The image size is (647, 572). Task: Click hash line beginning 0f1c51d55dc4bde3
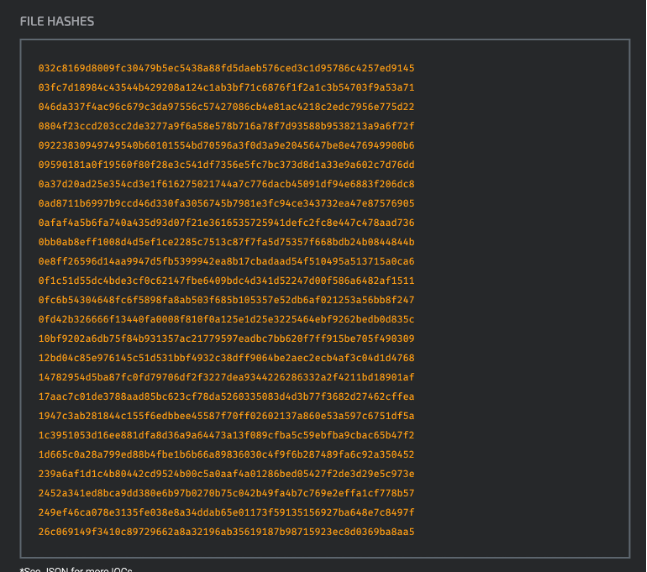pyautogui.click(x=226, y=280)
